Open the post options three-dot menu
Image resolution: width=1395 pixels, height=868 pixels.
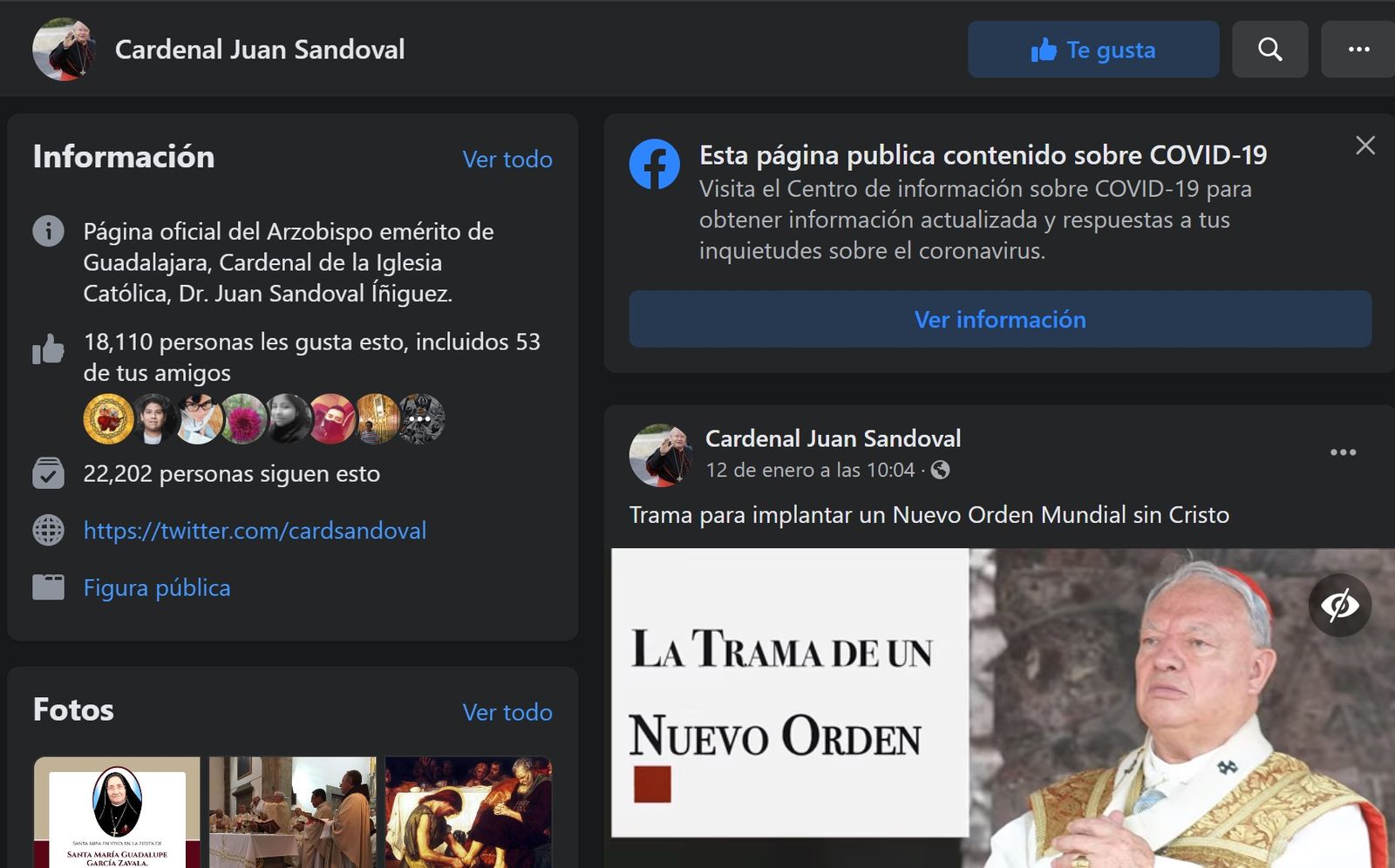[x=1343, y=452]
